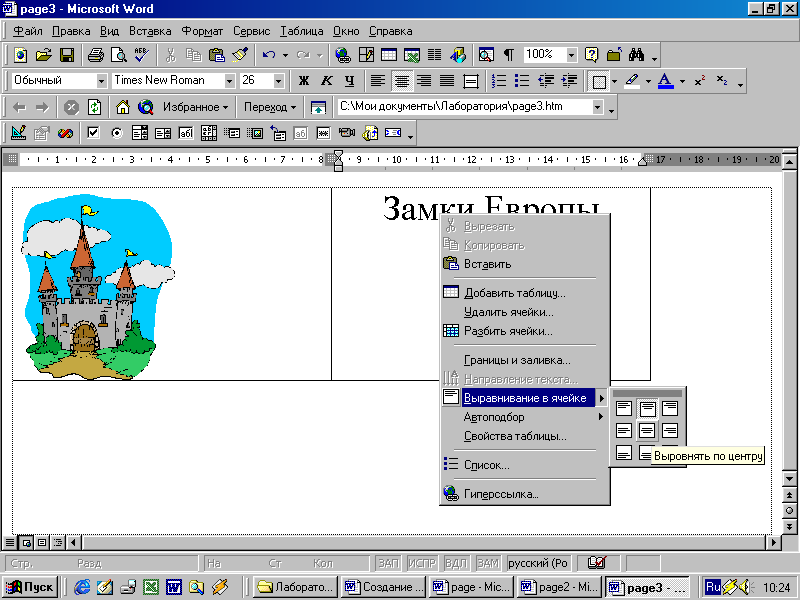Print the document with the printer icon
The height and width of the screenshot is (600, 800).
pyautogui.click(x=95, y=55)
